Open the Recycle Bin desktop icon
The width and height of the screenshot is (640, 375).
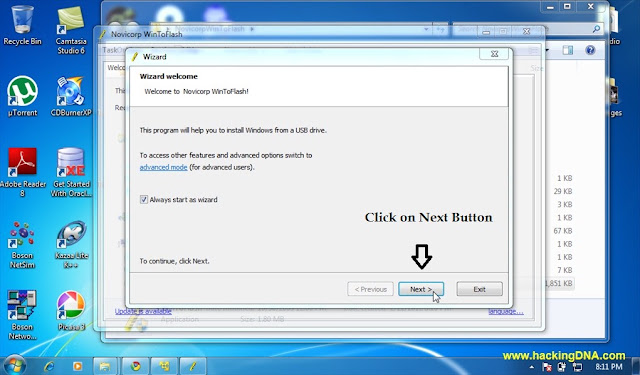22,25
